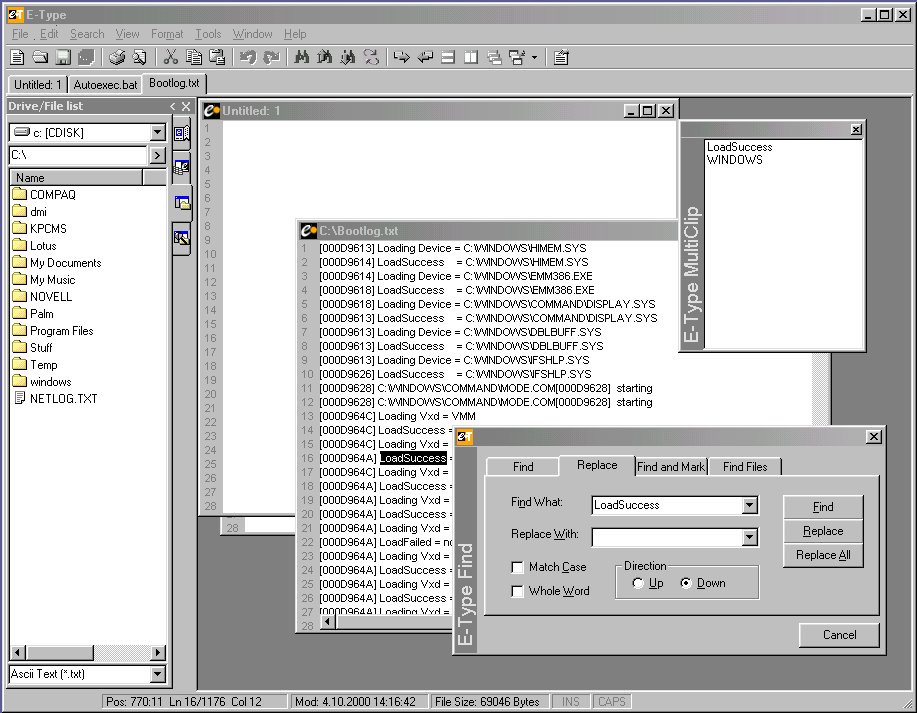
Task: Click the Cut (scissors) toolbar icon
Action: click(171, 58)
